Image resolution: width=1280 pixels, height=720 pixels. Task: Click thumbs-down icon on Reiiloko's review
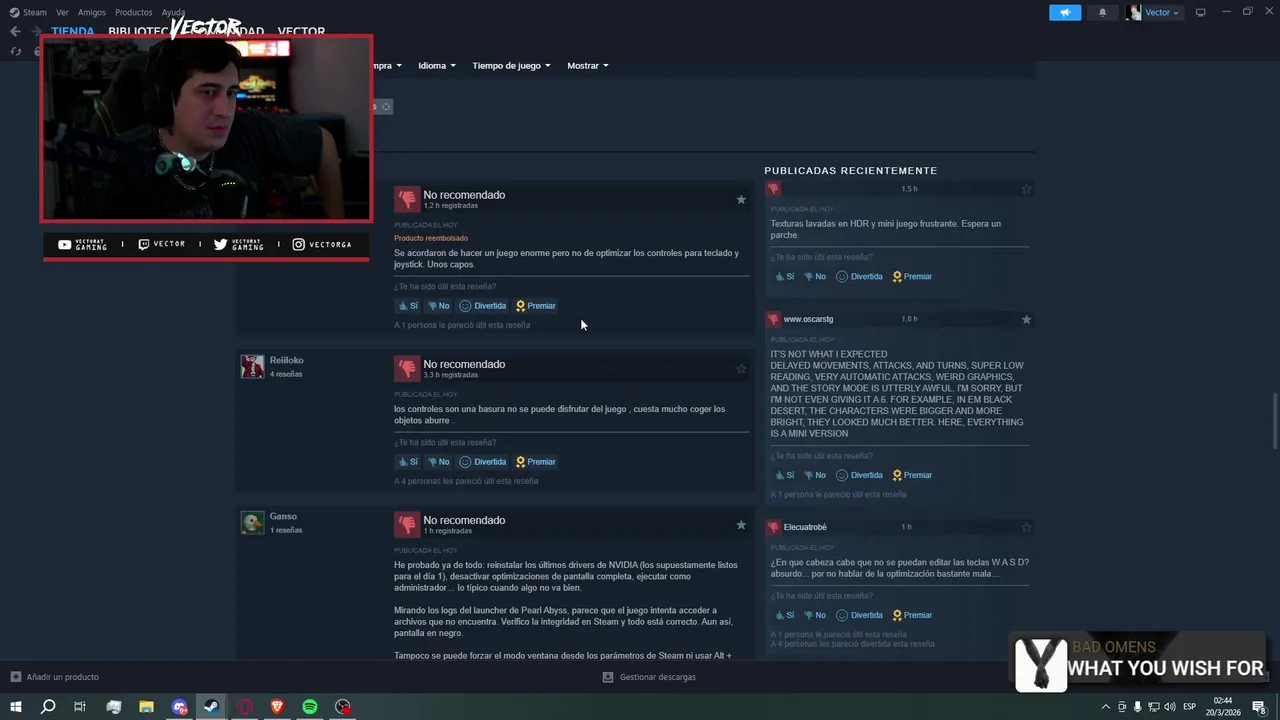pos(406,368)
